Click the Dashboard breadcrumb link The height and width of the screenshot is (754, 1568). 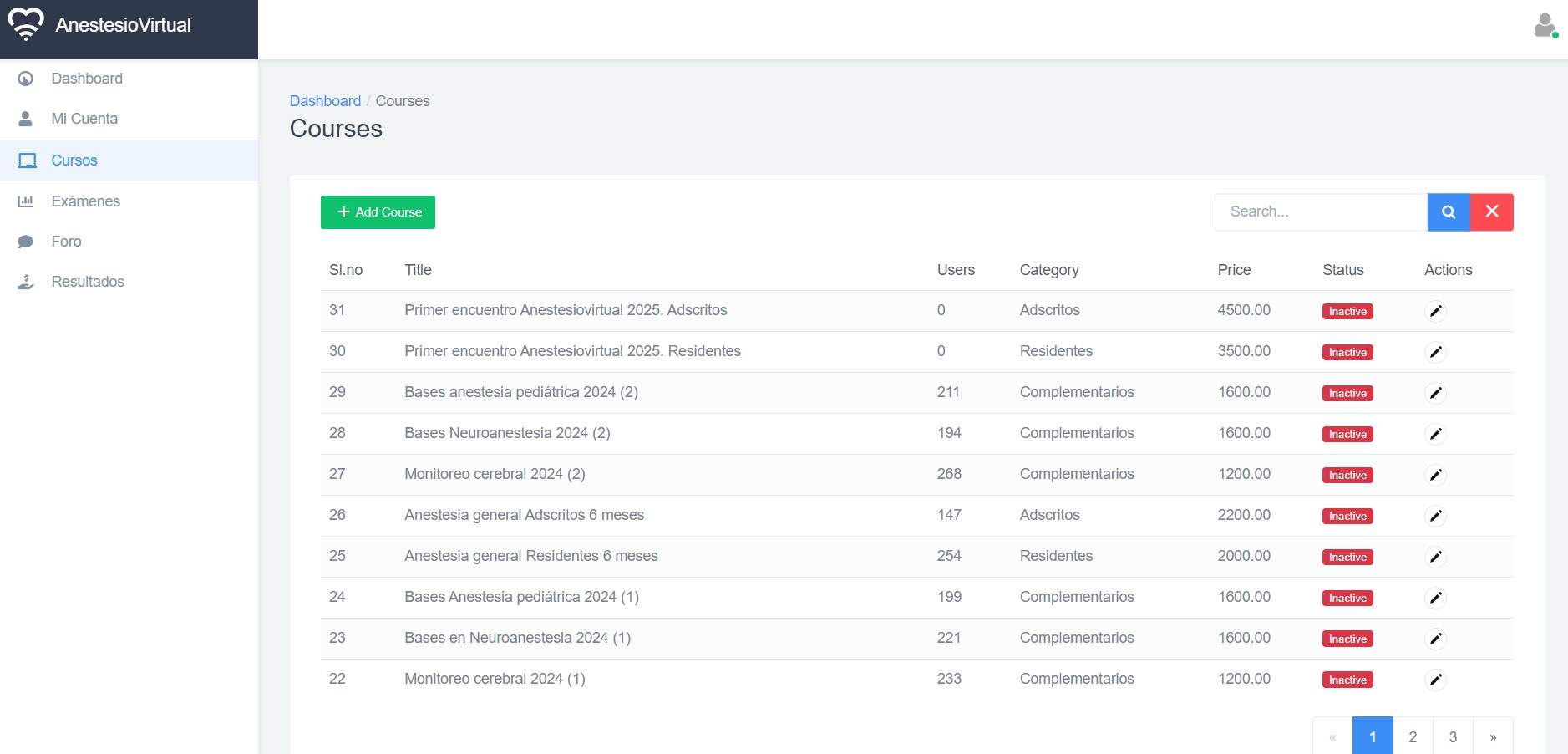click(x=325, y=101)
